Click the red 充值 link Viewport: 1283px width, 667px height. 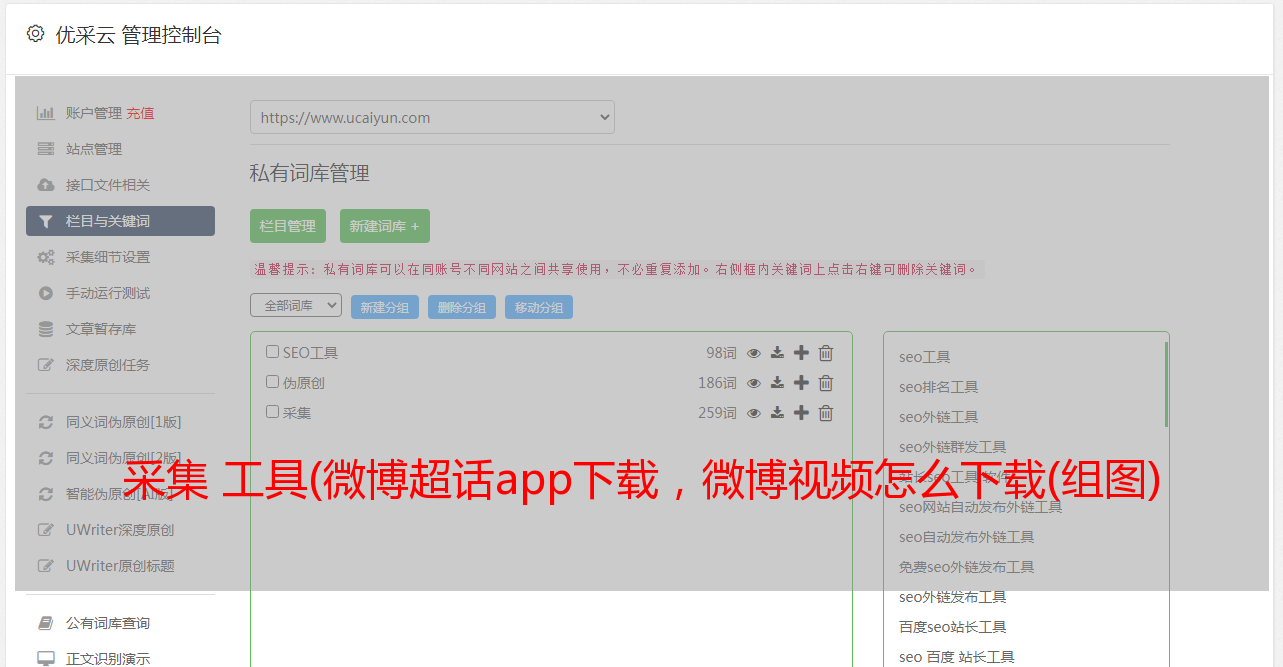pos(140,113)
